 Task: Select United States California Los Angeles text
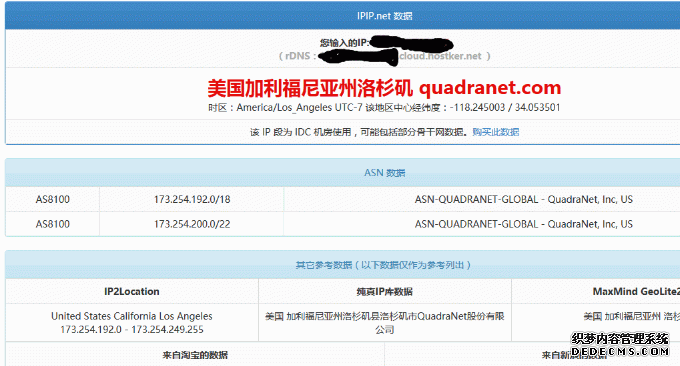point(132,316)
